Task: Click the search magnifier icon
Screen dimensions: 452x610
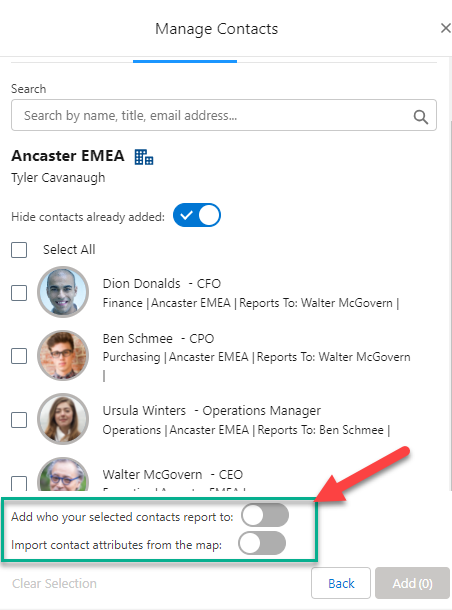Action: tap(420, 116)
